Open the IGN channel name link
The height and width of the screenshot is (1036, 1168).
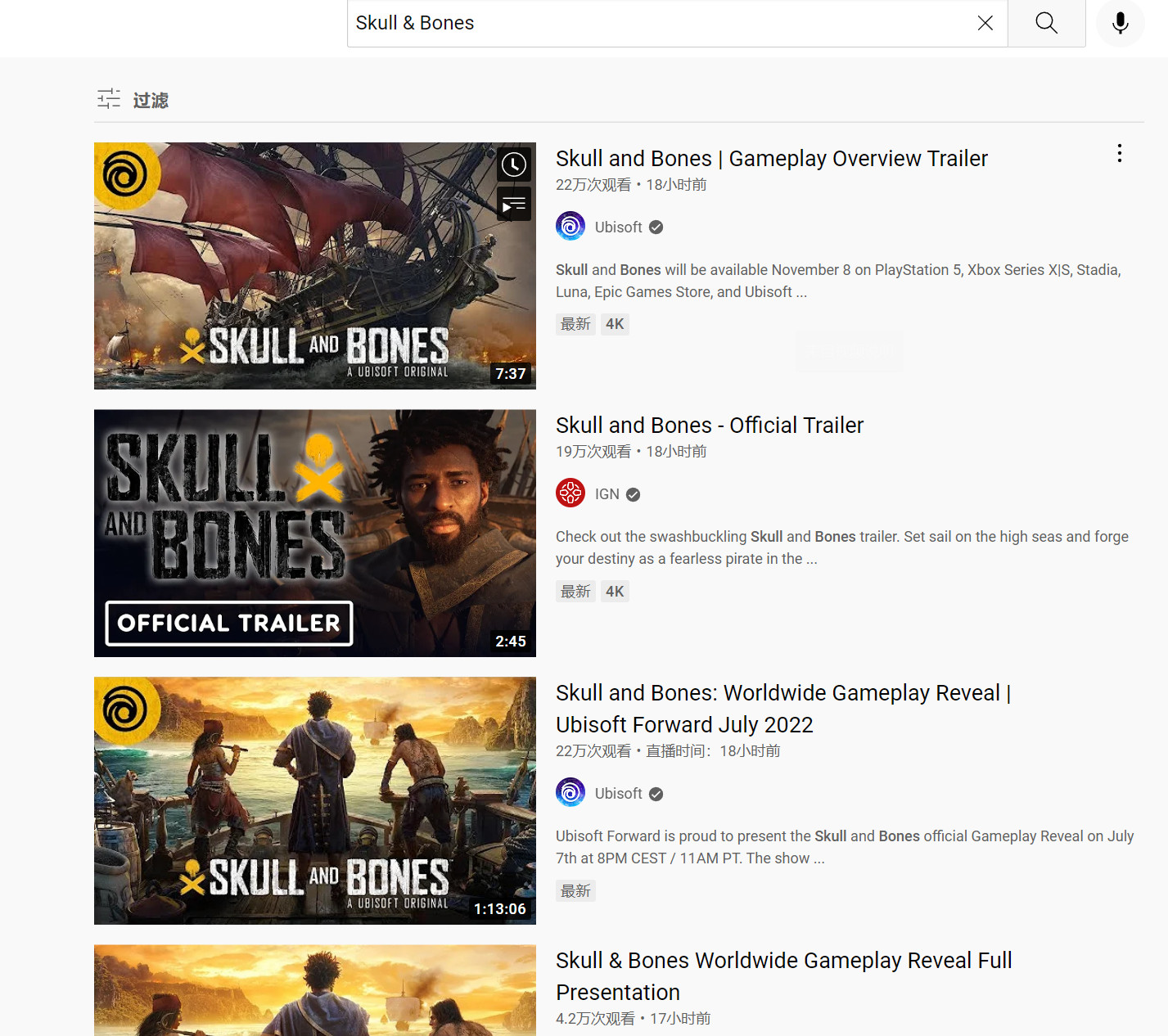[607, 494]
